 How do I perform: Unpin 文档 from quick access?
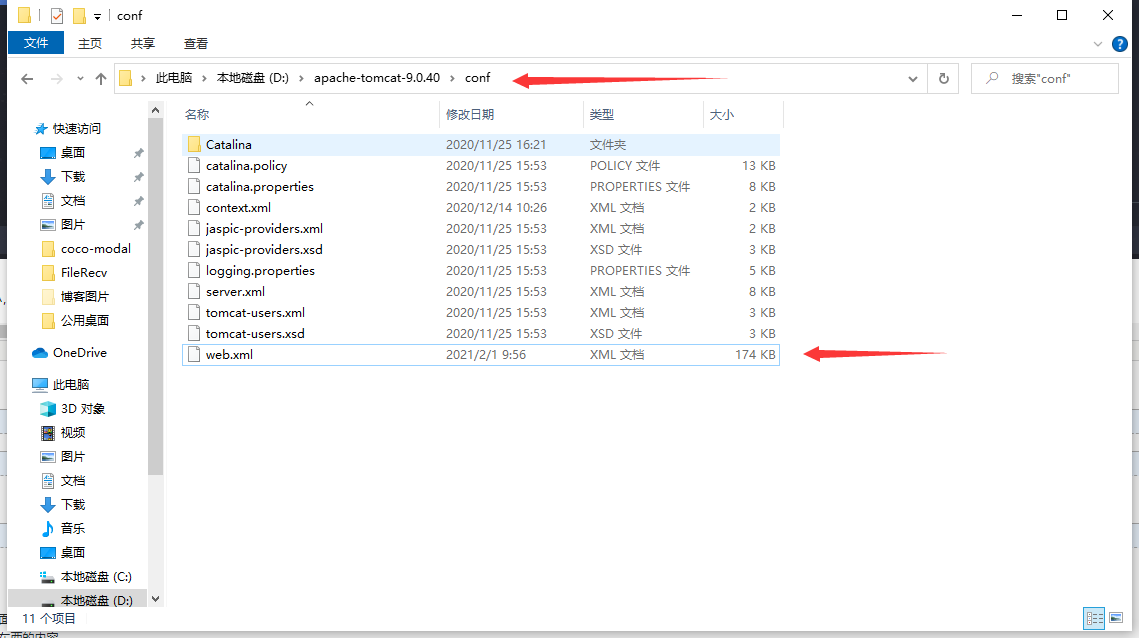(x=138, y=201)
